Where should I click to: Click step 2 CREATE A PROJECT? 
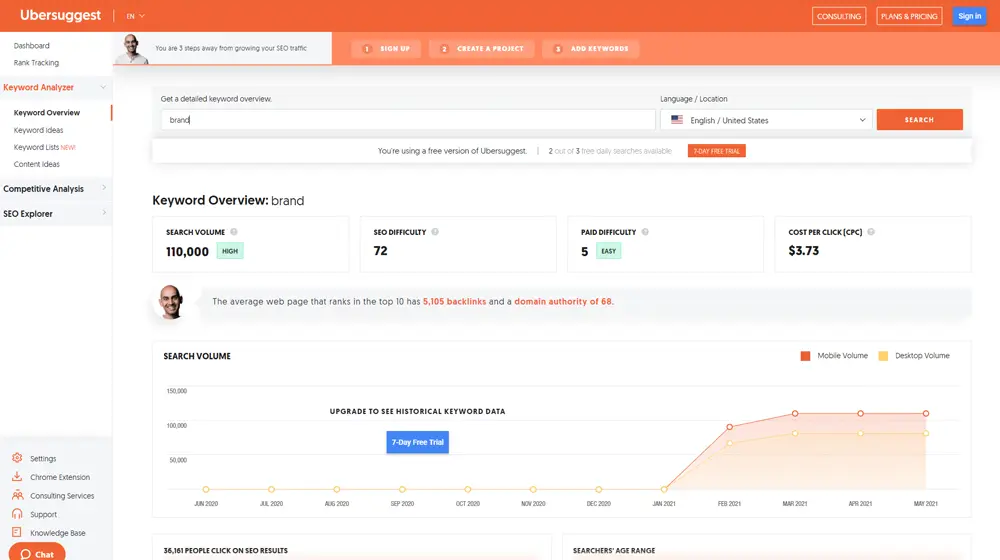(x=482, y=48)
